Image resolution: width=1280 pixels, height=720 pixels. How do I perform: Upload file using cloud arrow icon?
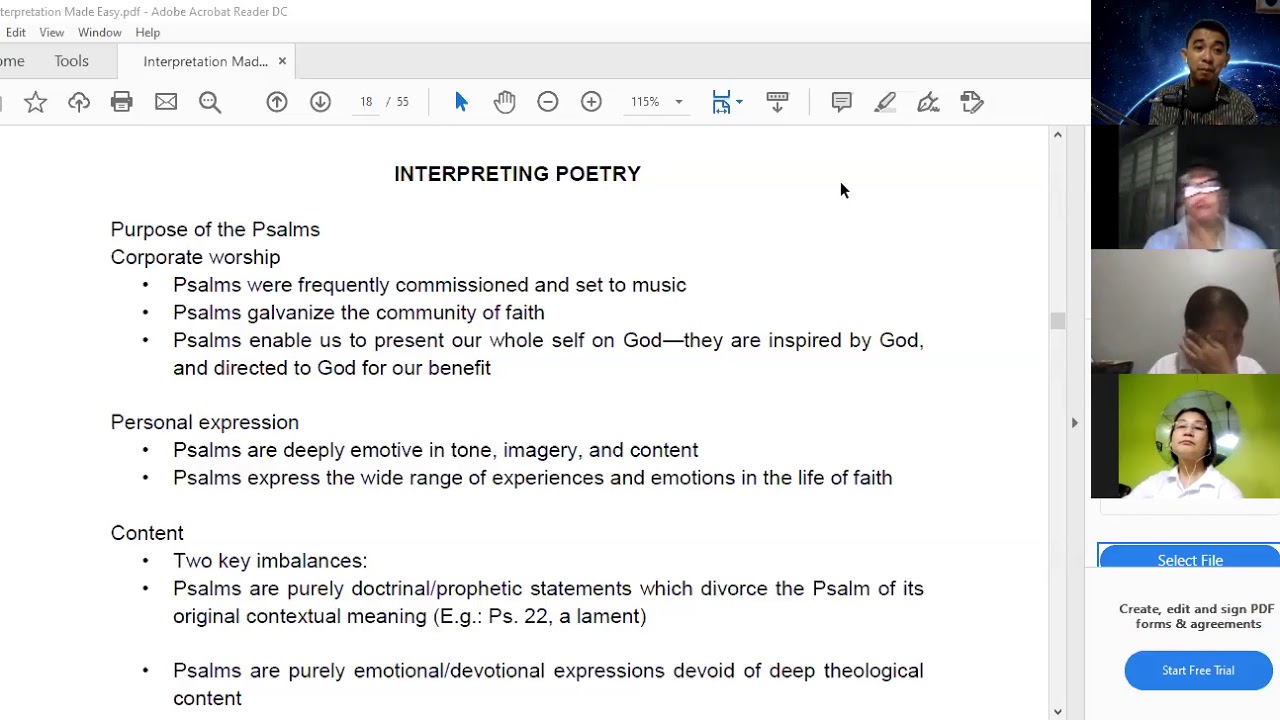79,102
